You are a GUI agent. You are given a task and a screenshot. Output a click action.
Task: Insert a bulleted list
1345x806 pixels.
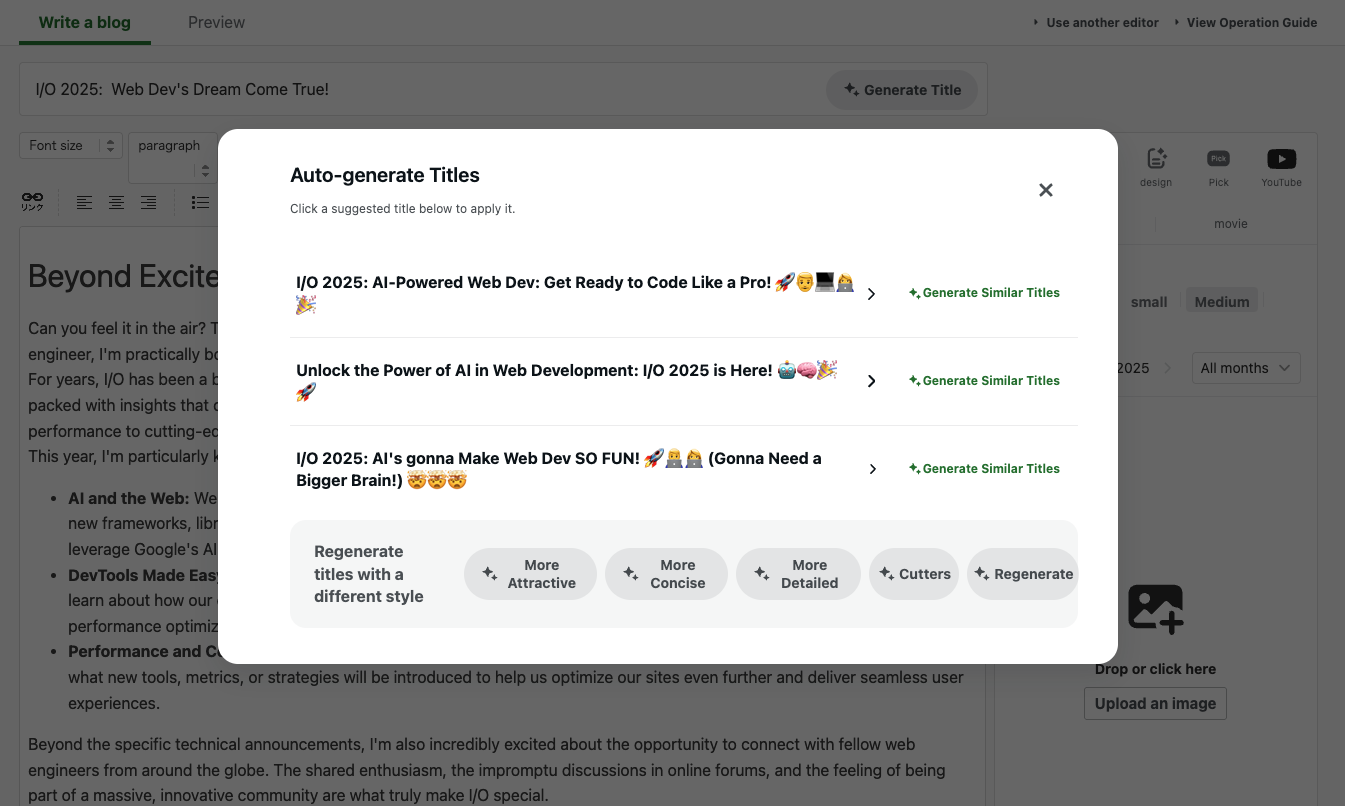coord(200,203)
